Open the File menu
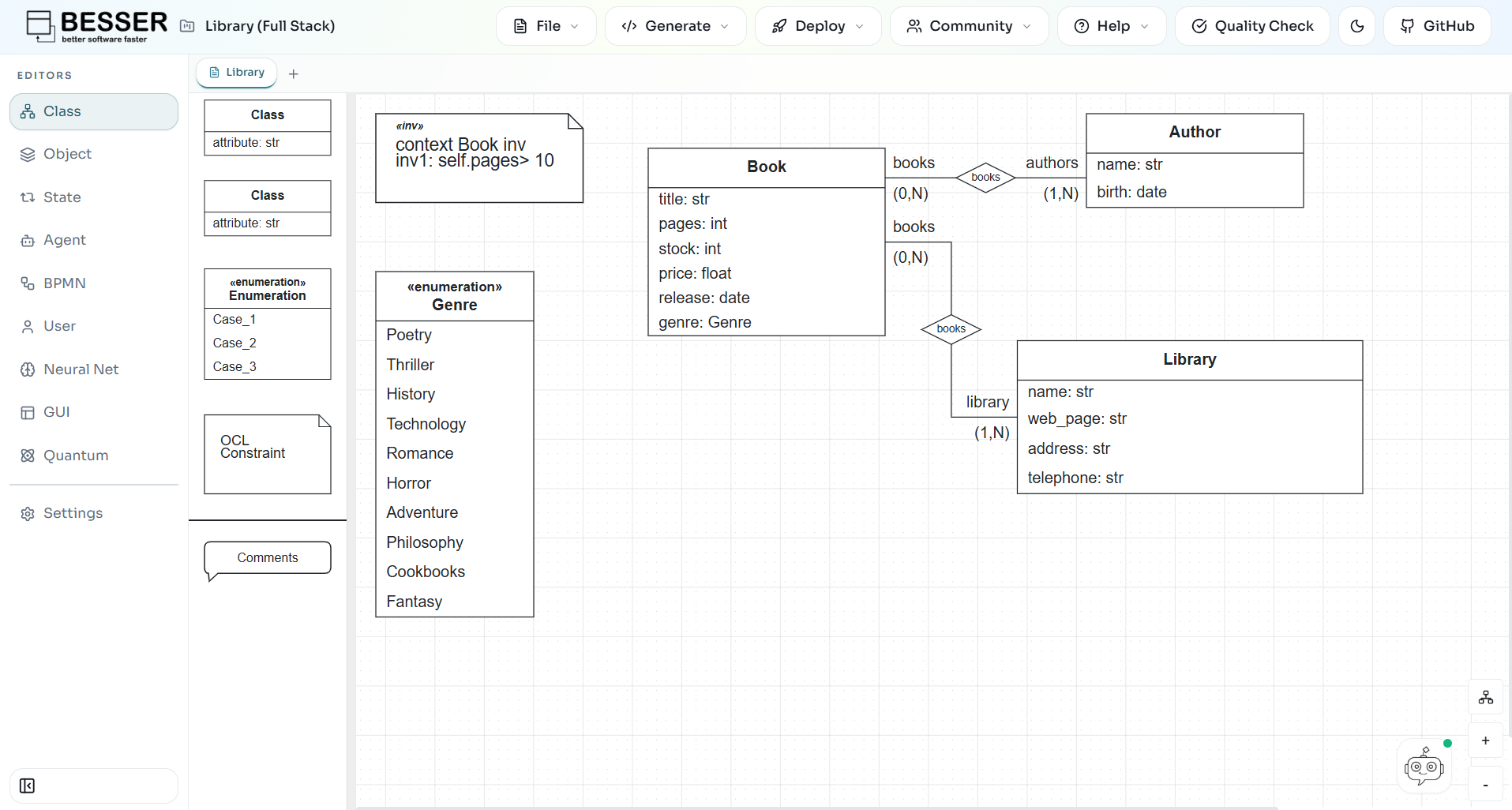The width and height of the screenshot is (1512, 810). pos(546,26)
